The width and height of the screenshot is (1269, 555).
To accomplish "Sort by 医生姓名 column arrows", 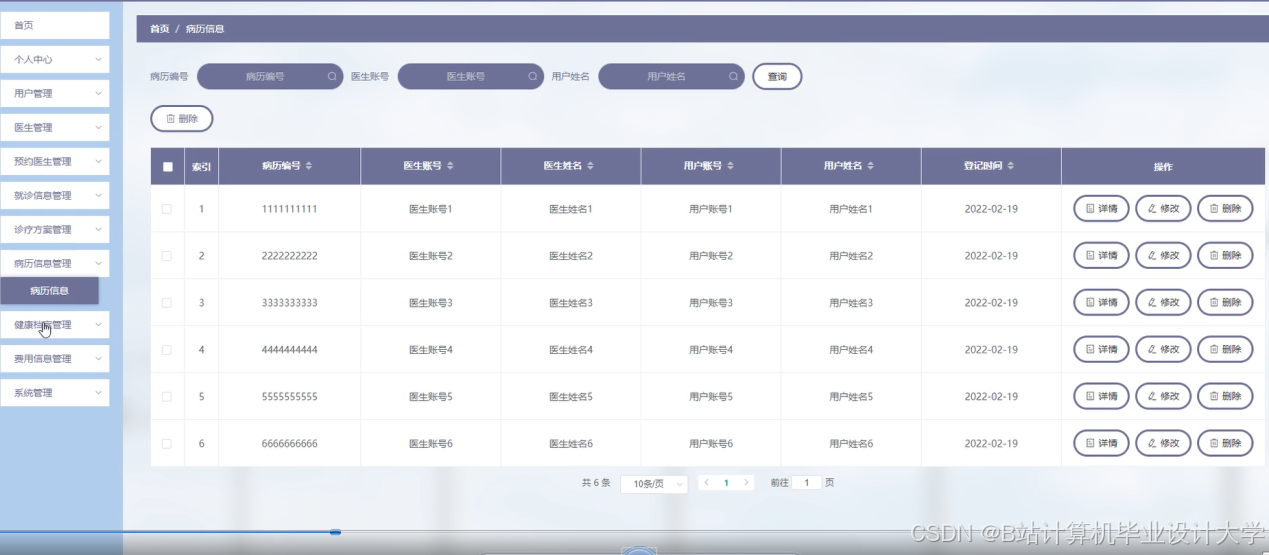I will (x=590, y=166).
